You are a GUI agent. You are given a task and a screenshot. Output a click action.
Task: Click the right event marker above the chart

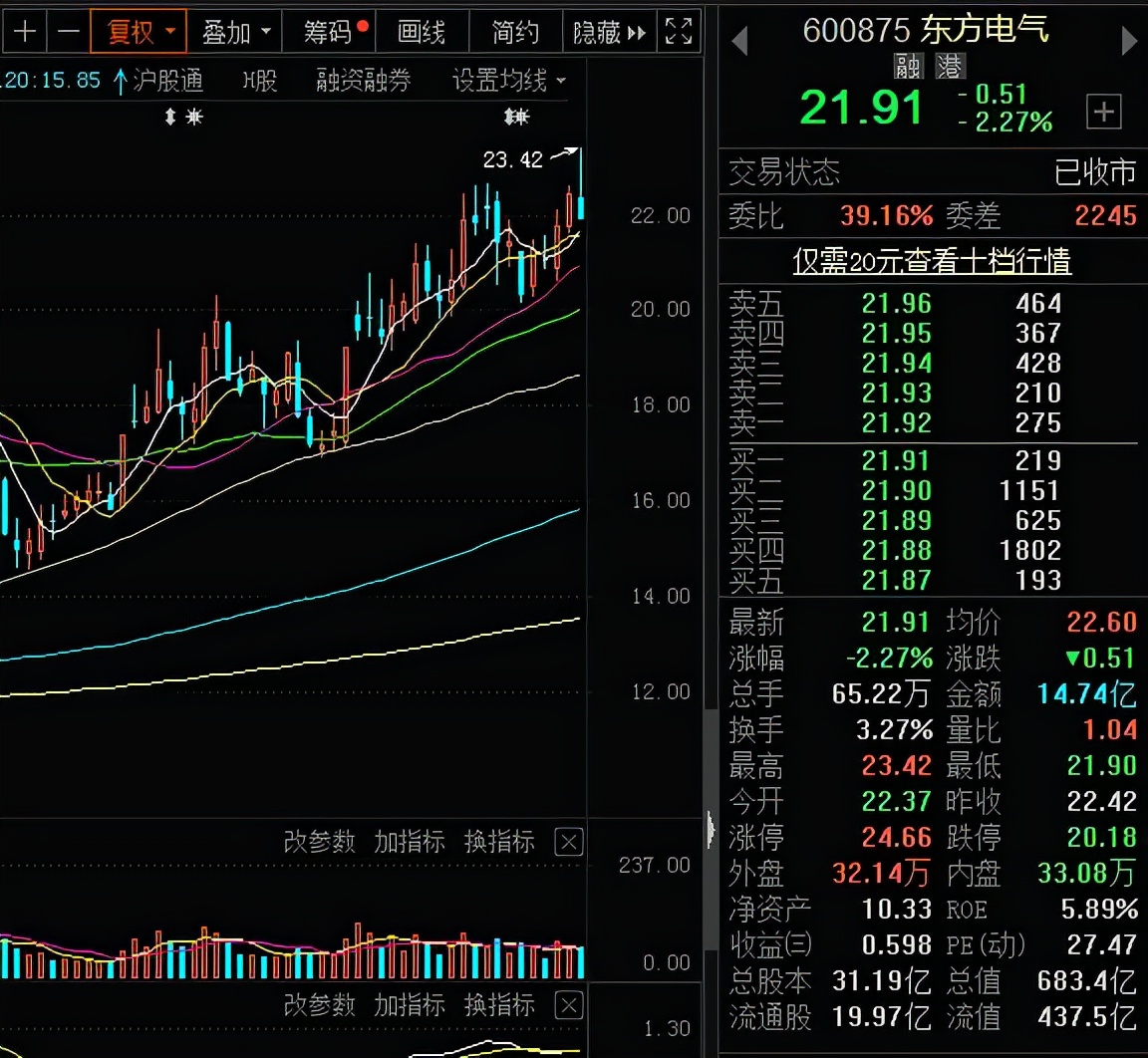516,117
